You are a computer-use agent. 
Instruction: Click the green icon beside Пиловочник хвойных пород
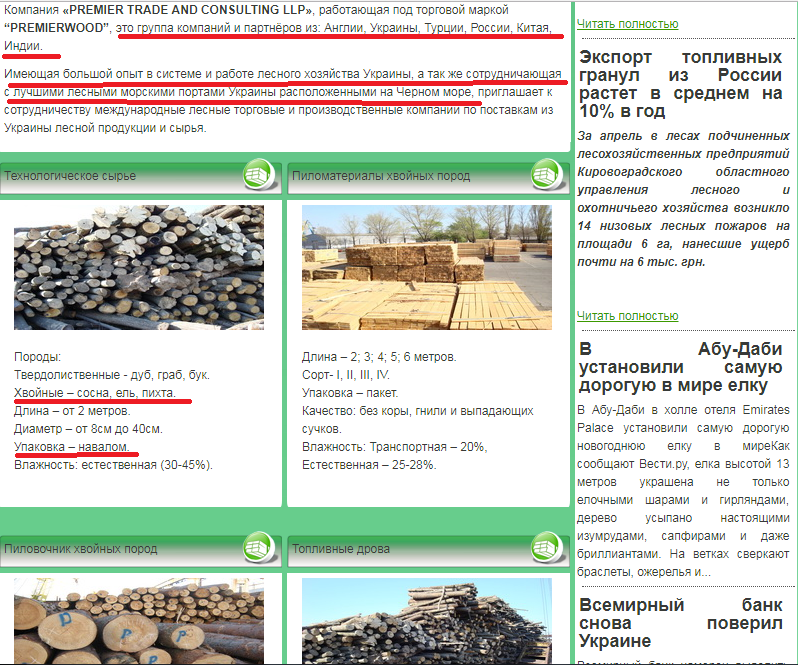[x=260, y=548]
